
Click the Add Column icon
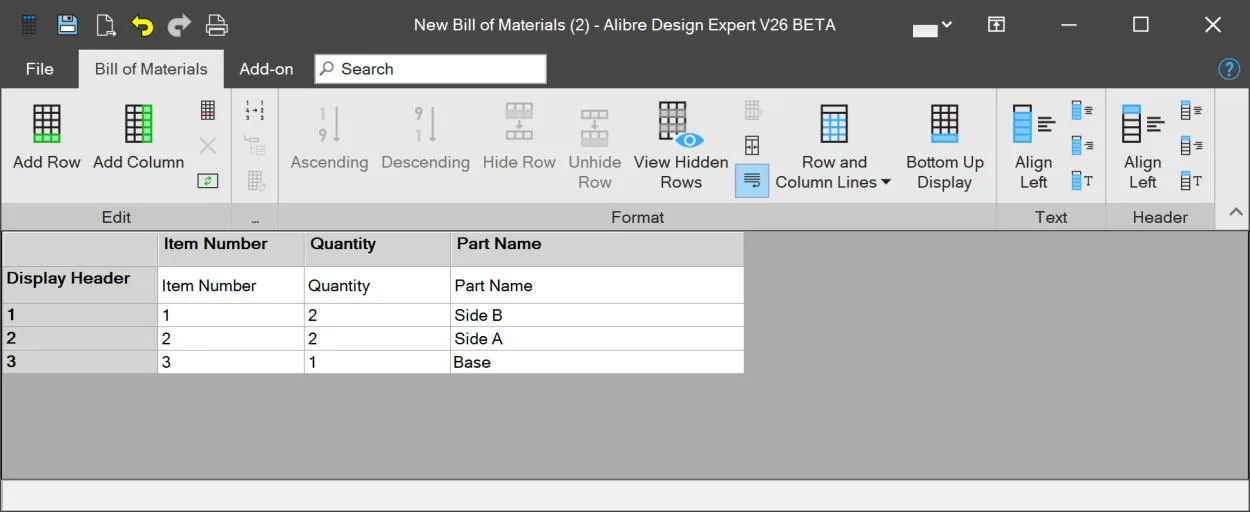pos(138,124)
